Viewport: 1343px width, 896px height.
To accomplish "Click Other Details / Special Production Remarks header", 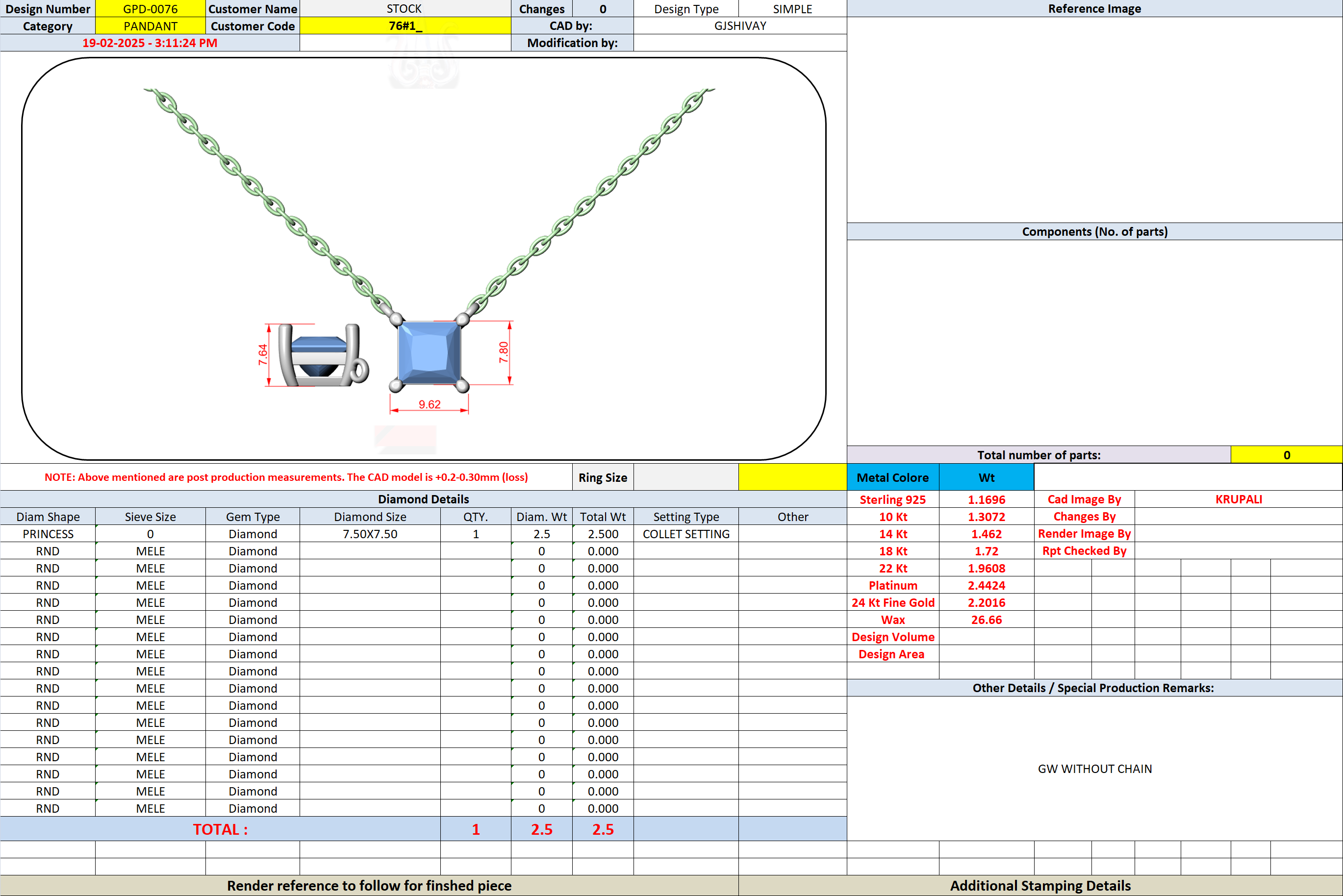I will tap(1094, 687).
